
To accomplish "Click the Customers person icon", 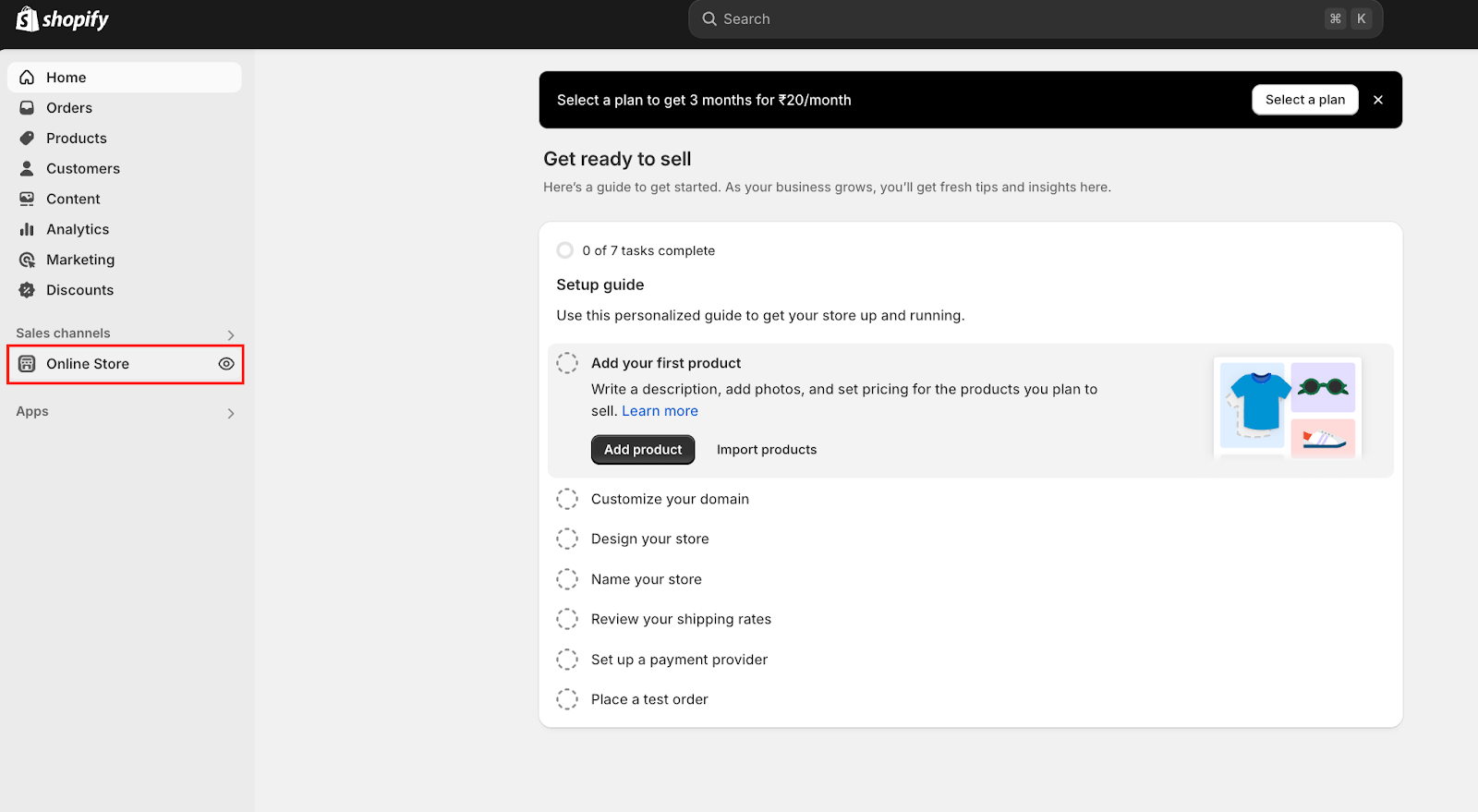I will (27, 169).
